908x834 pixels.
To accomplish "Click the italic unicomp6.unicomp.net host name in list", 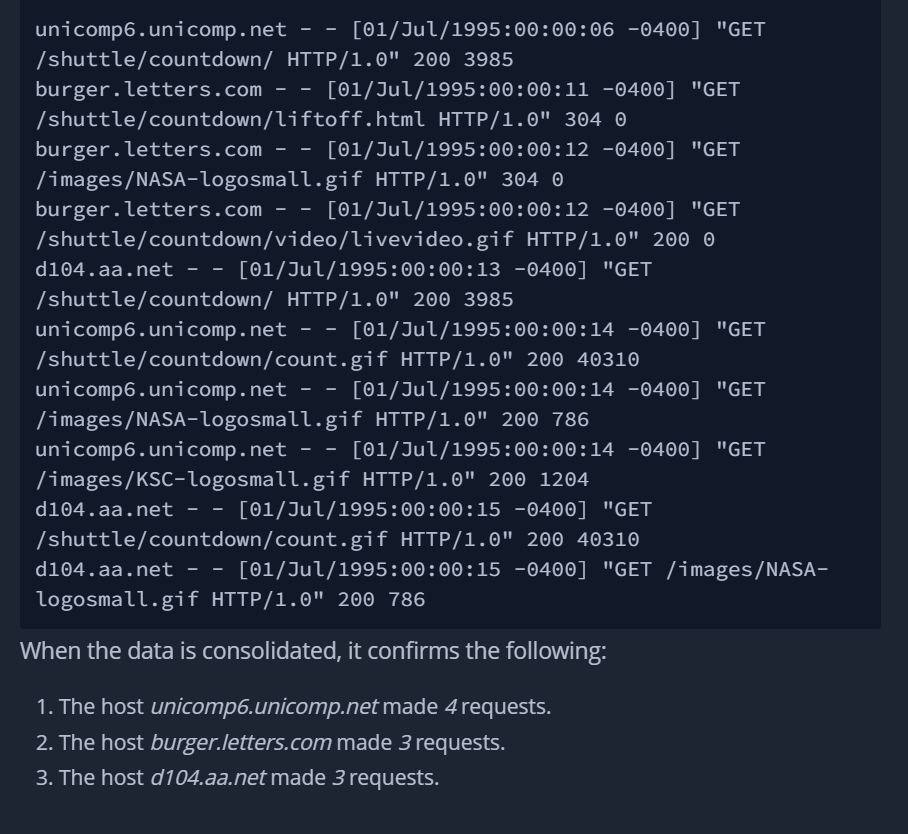I will (x=264, y=707).
